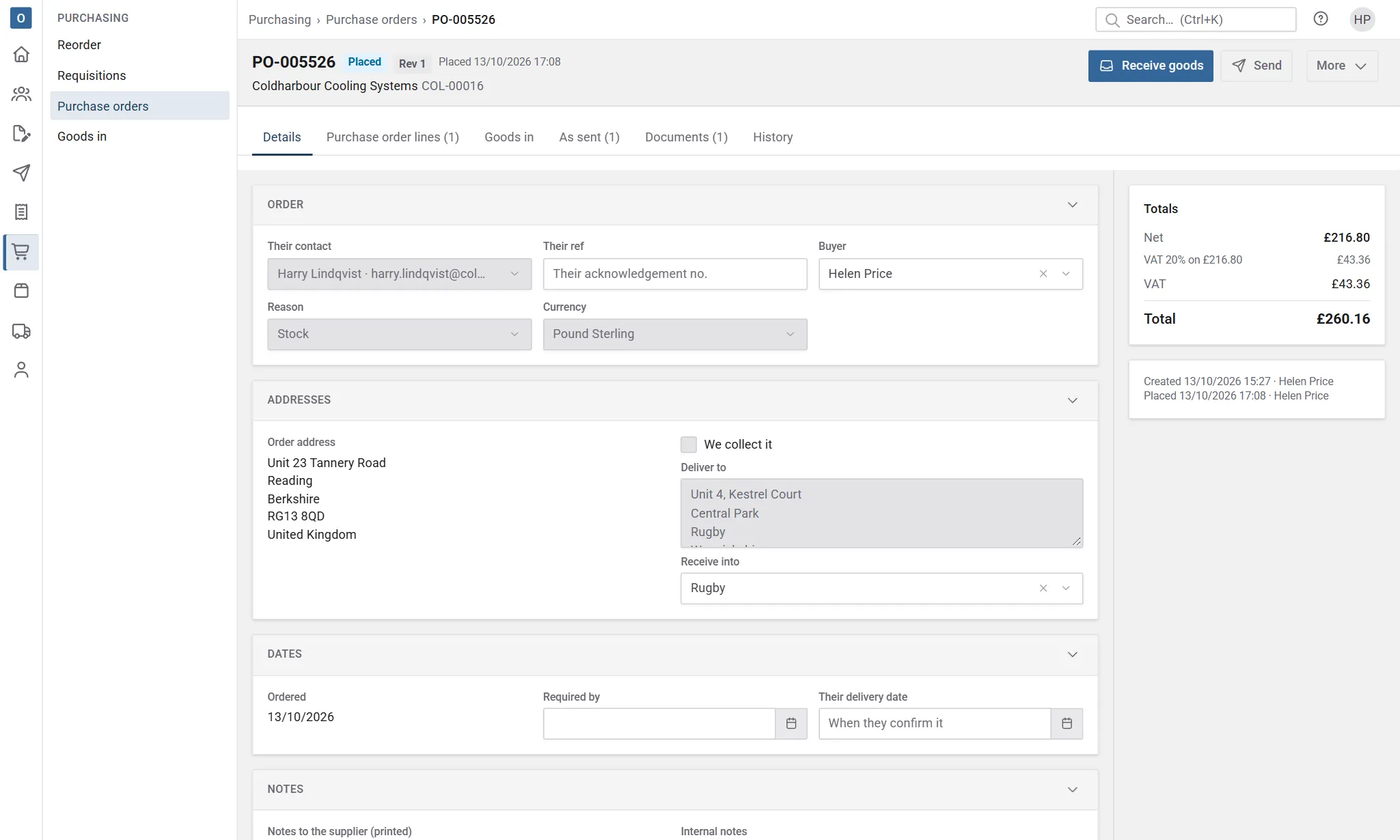The height and width of the screenshot is (840, 1400).
Task: Switch to the As sent tab
Action: 589,137
